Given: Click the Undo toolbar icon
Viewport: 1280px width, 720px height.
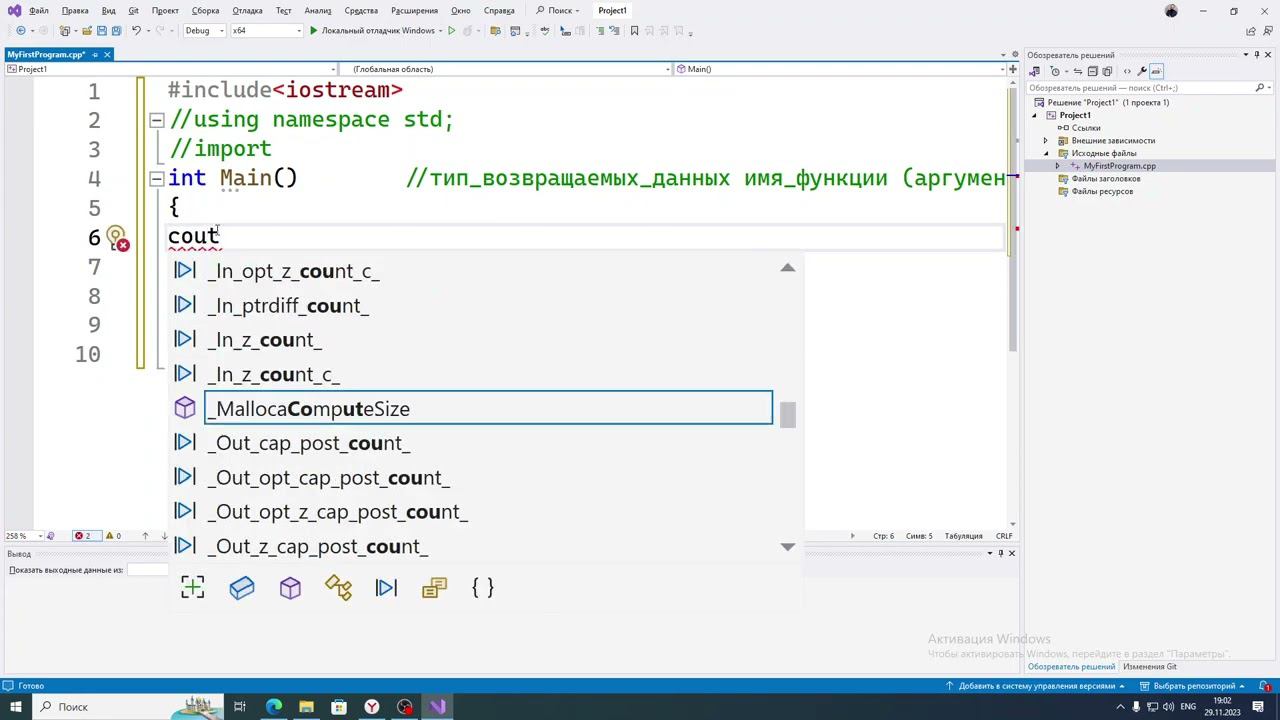Looking at the screenshot, I should 136,31.
